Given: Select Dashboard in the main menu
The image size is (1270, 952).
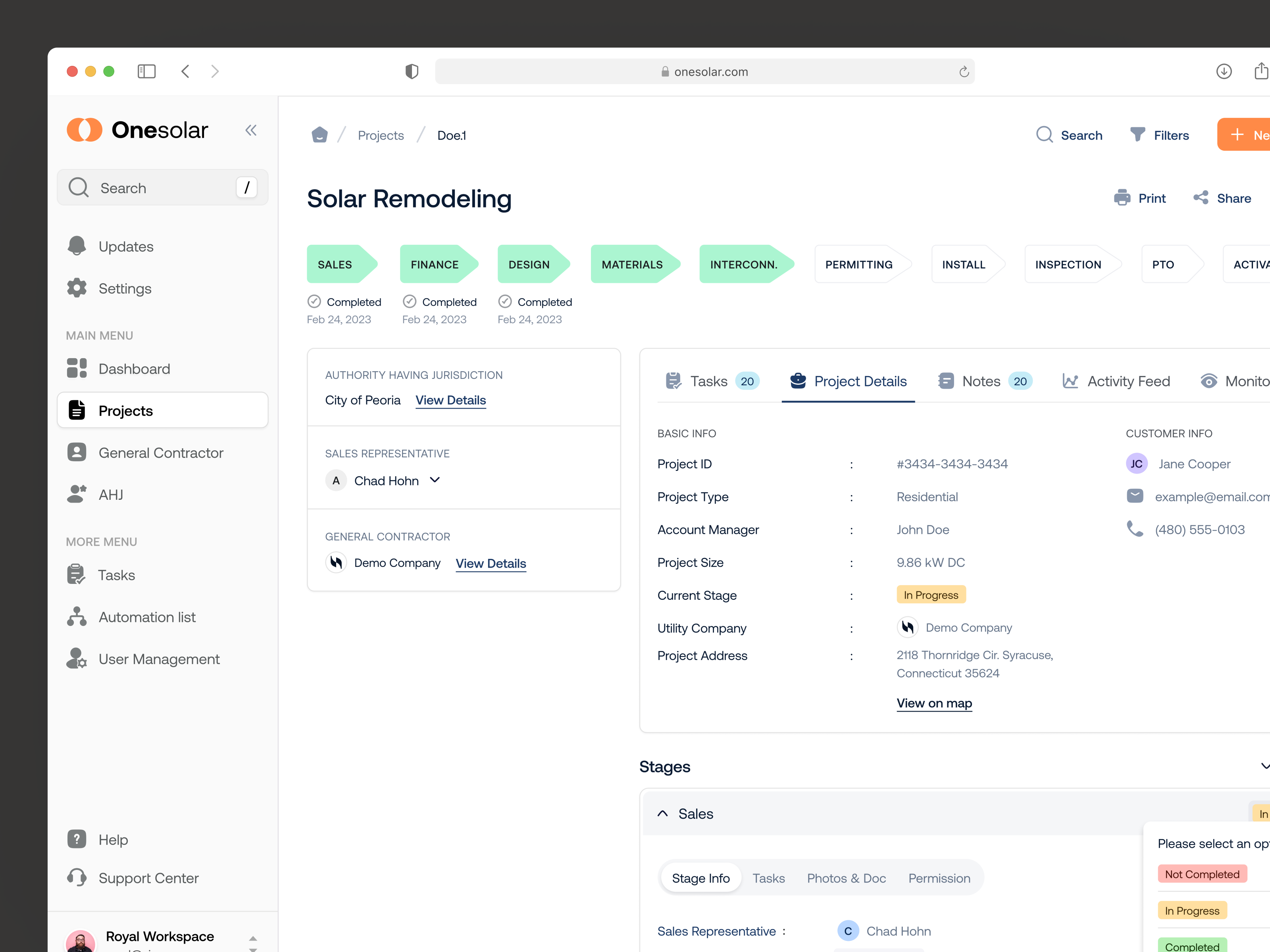Looking at the screenshot, I should 134,369.
